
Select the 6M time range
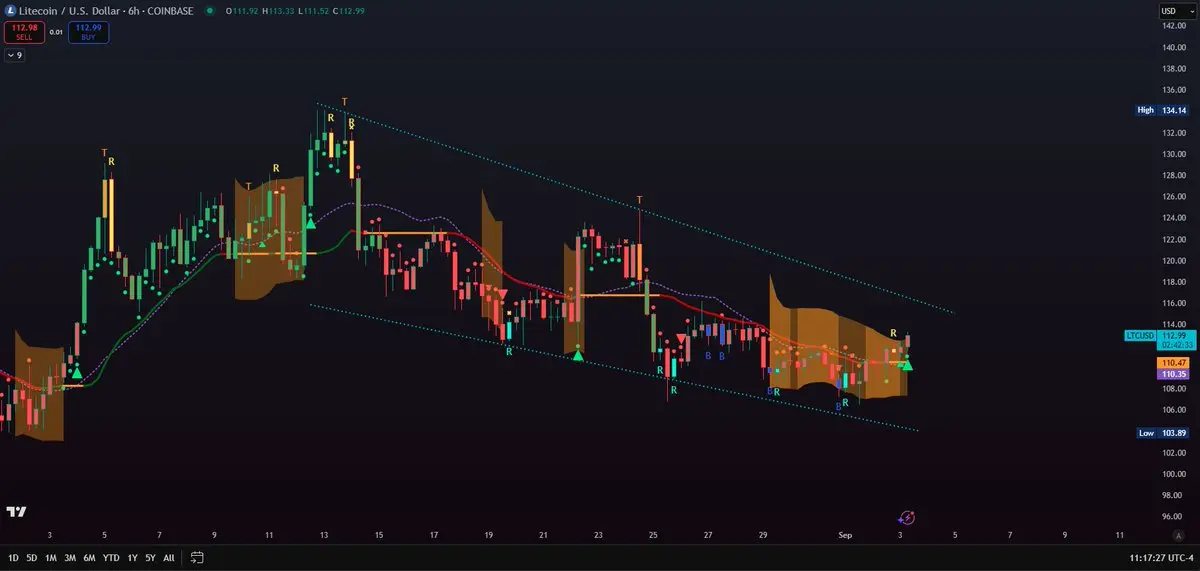pos(90,557)
